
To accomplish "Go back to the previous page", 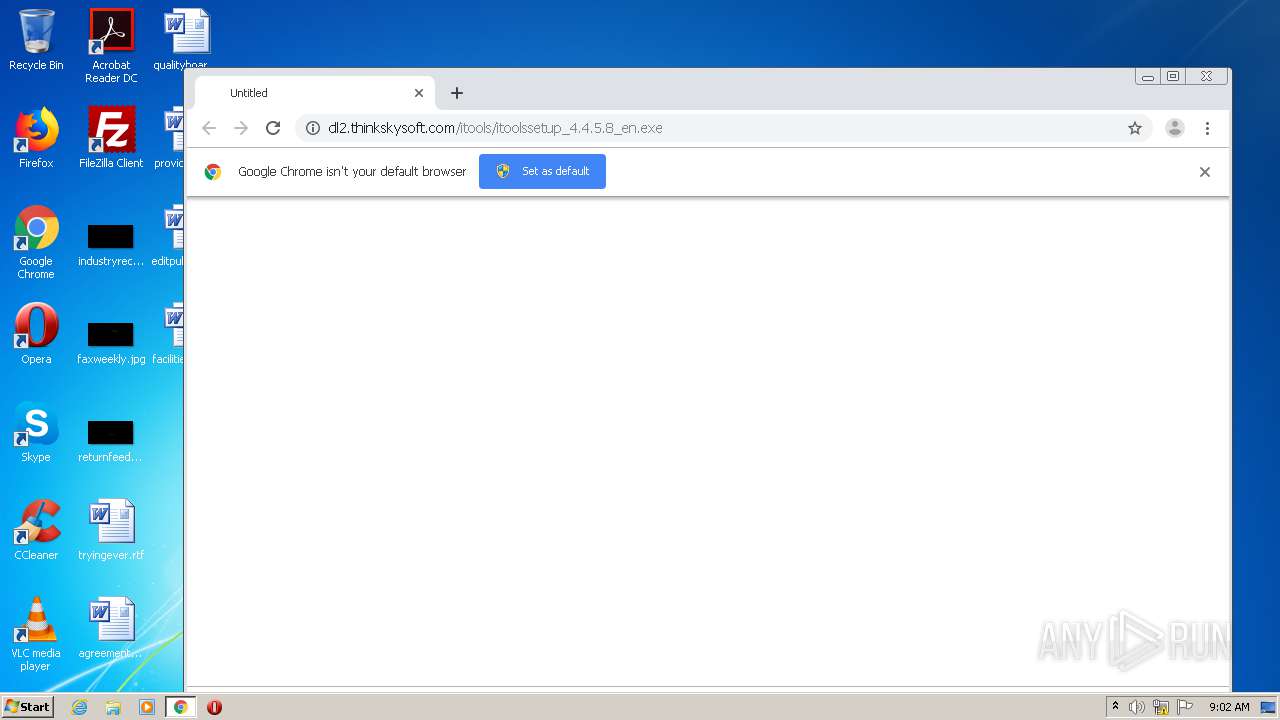I will 209,128.
